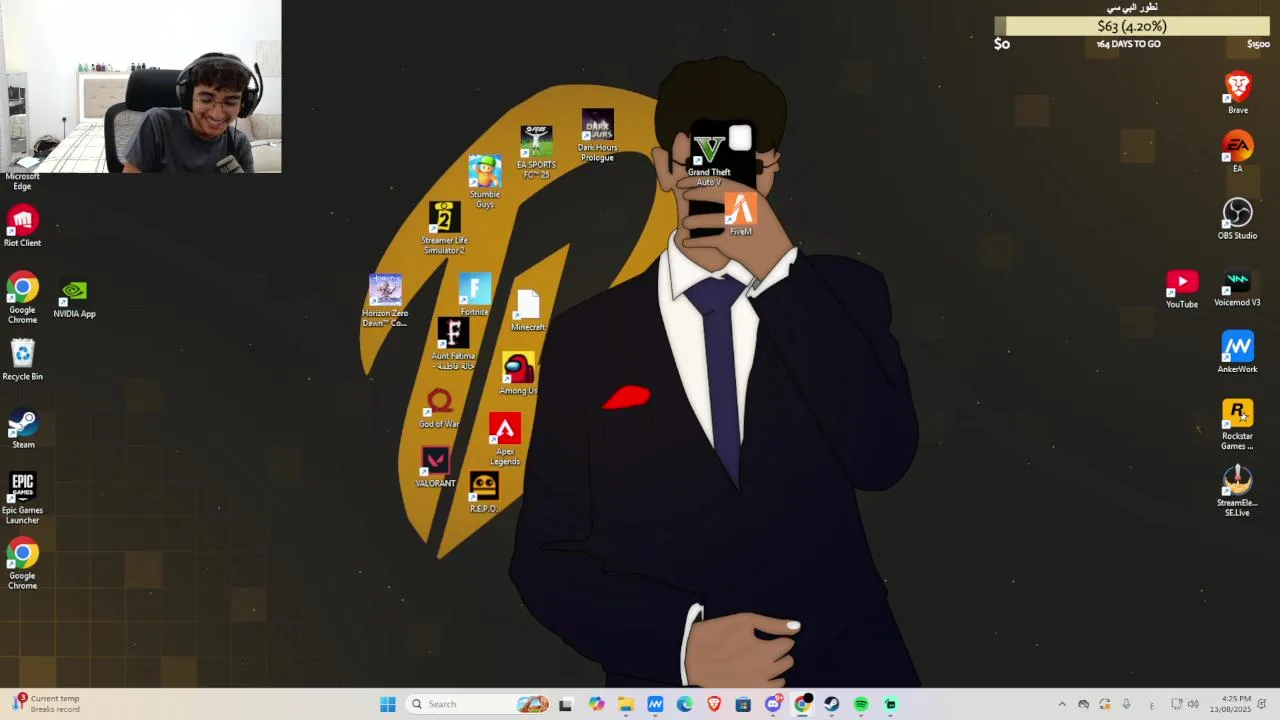Open the R.E.P.O. game shortcut
The width and height of the screenshot is (1280, 720).
484,492
